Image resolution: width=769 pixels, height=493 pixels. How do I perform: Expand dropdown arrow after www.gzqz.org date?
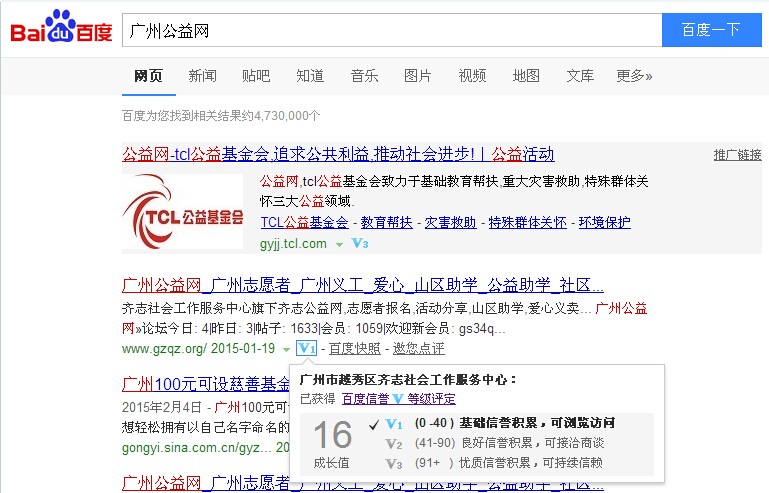click(286, 349)
